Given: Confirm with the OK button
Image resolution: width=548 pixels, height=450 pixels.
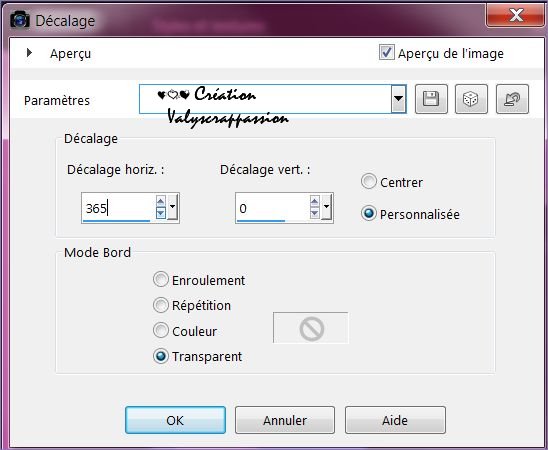Looking at the screenshot, I should (x=175, y=420).
